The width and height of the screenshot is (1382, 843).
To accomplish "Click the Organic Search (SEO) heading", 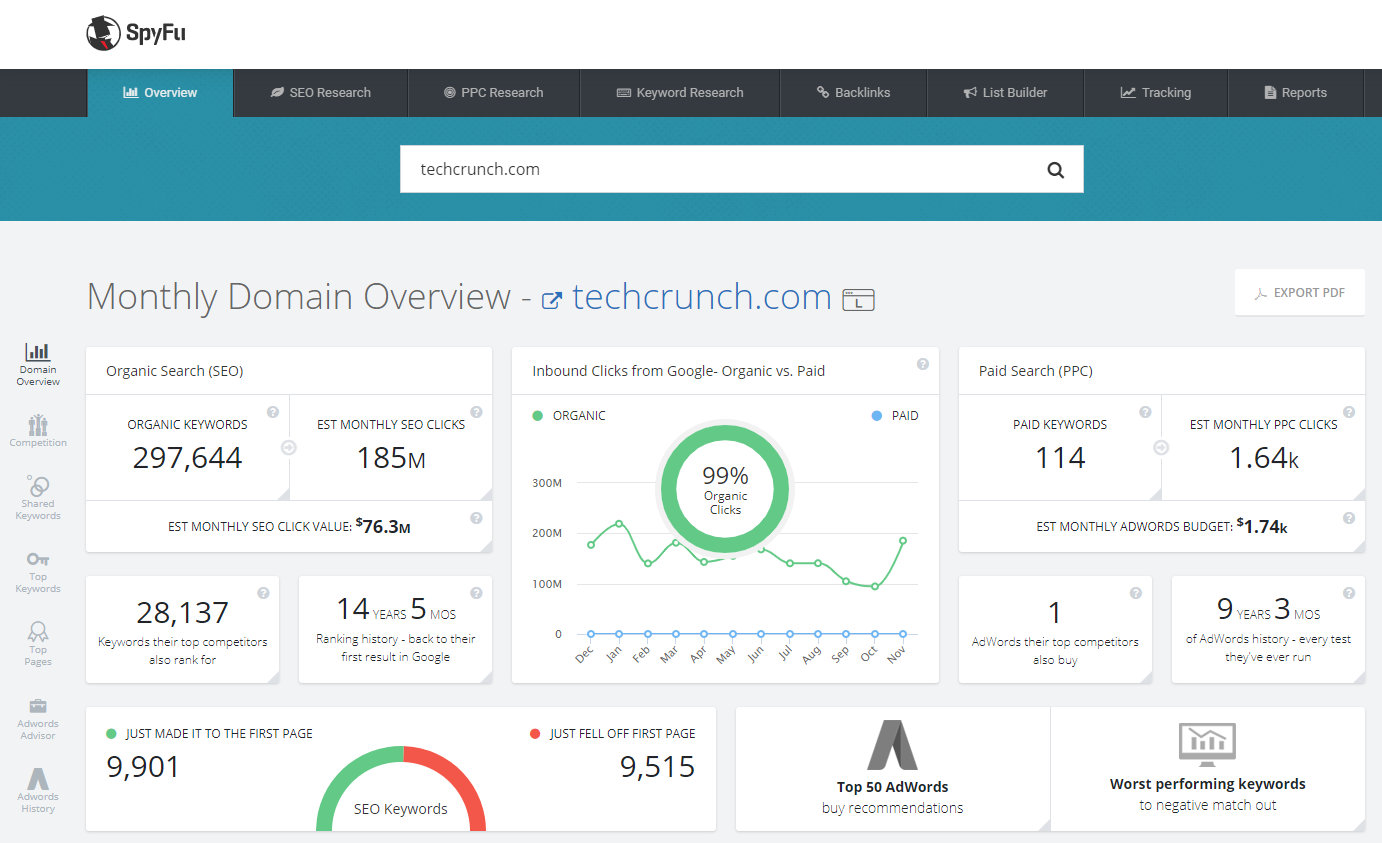I will (175, 371).
